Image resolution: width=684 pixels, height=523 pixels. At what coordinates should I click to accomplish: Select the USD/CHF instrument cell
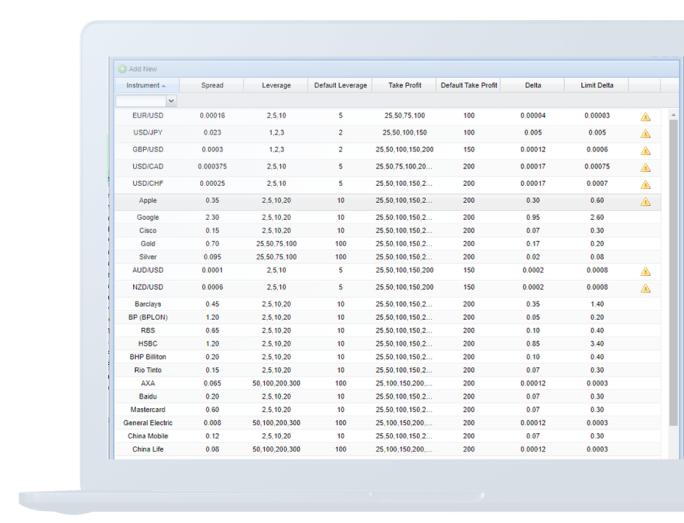pos(147,184)
